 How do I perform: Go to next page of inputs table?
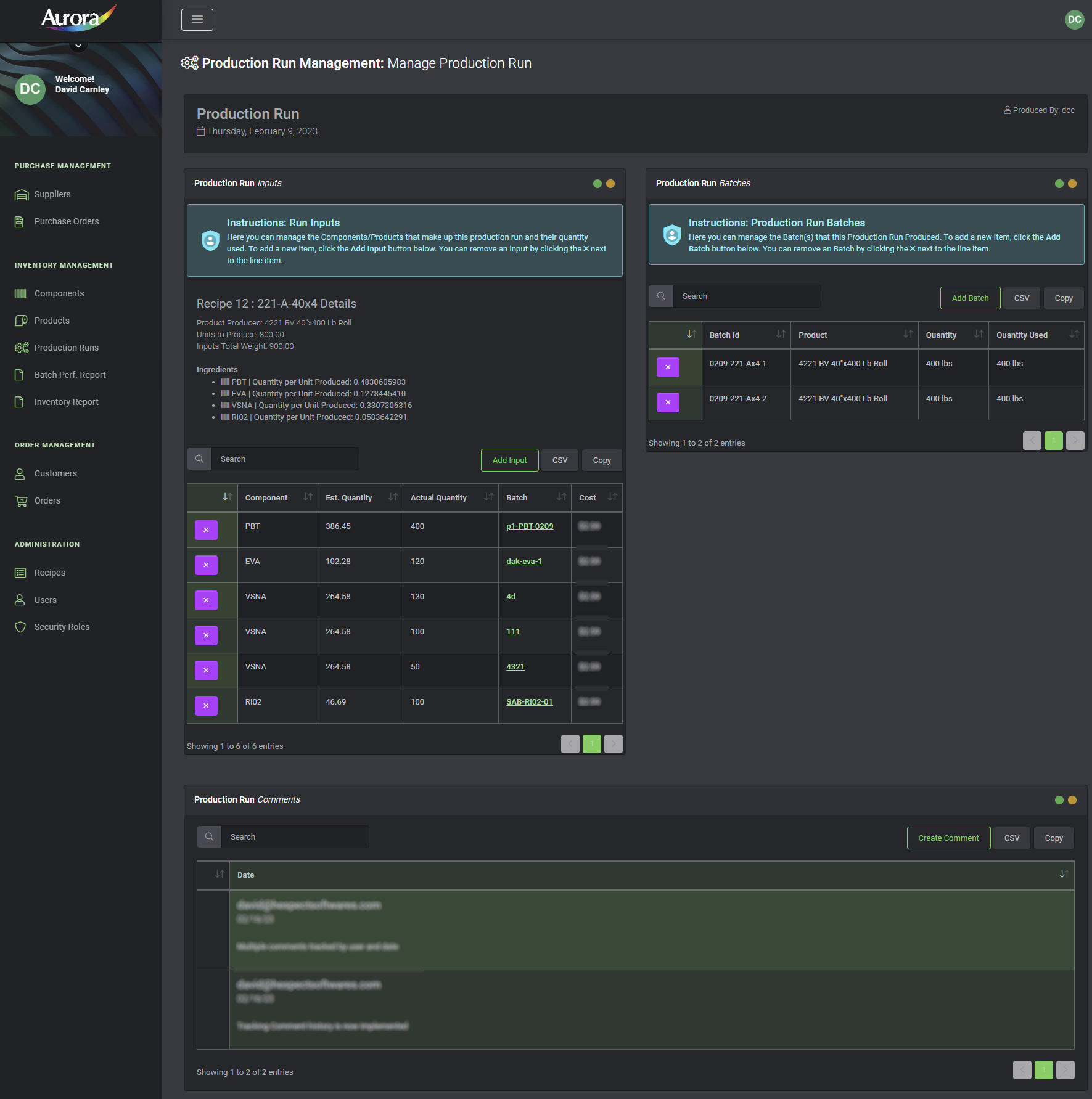tap(614, 744)
